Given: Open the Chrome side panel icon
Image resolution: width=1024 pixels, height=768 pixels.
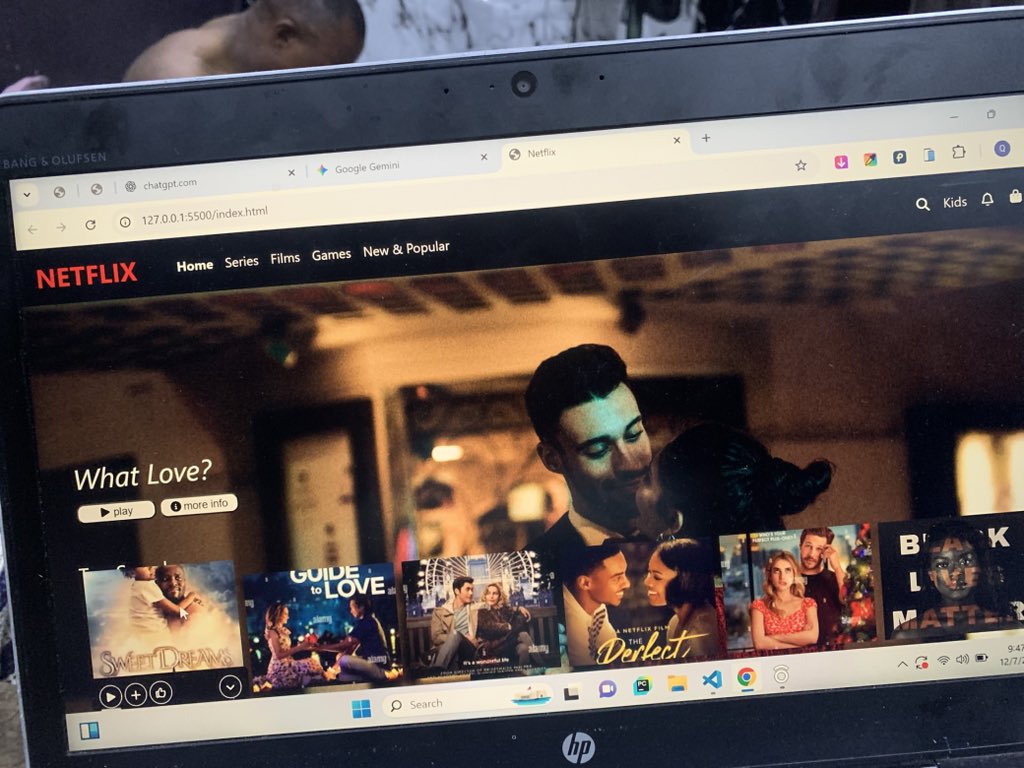Looking at the screenshot, I should (x=929, y=155).
